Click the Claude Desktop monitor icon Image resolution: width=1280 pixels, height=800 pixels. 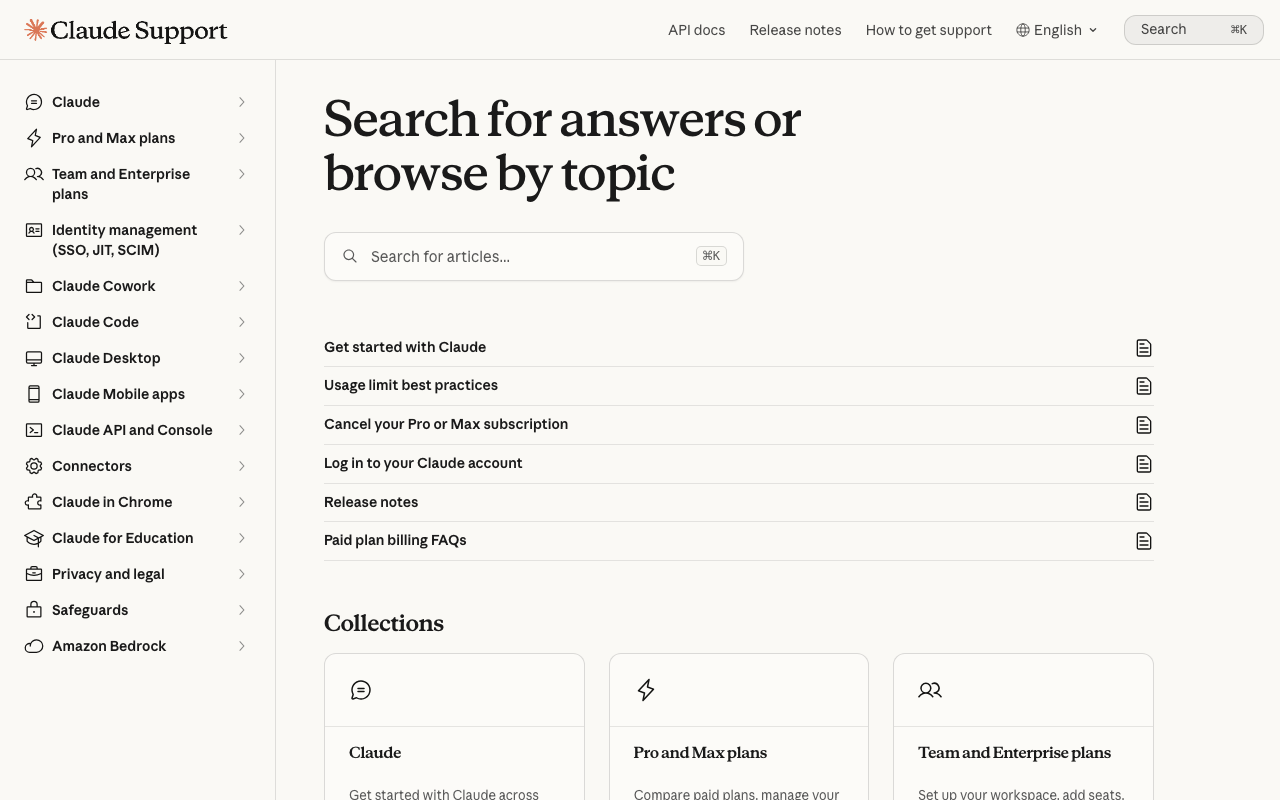(x=34, y=358)
